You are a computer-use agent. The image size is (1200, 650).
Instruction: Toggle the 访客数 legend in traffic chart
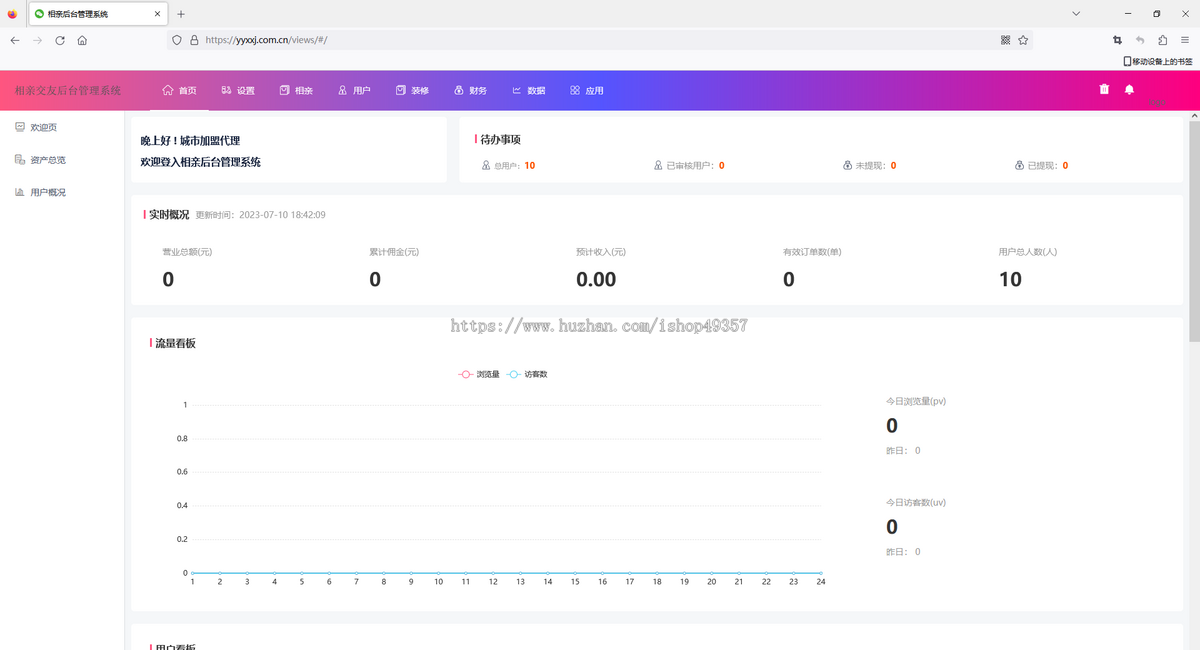[527, 372]
